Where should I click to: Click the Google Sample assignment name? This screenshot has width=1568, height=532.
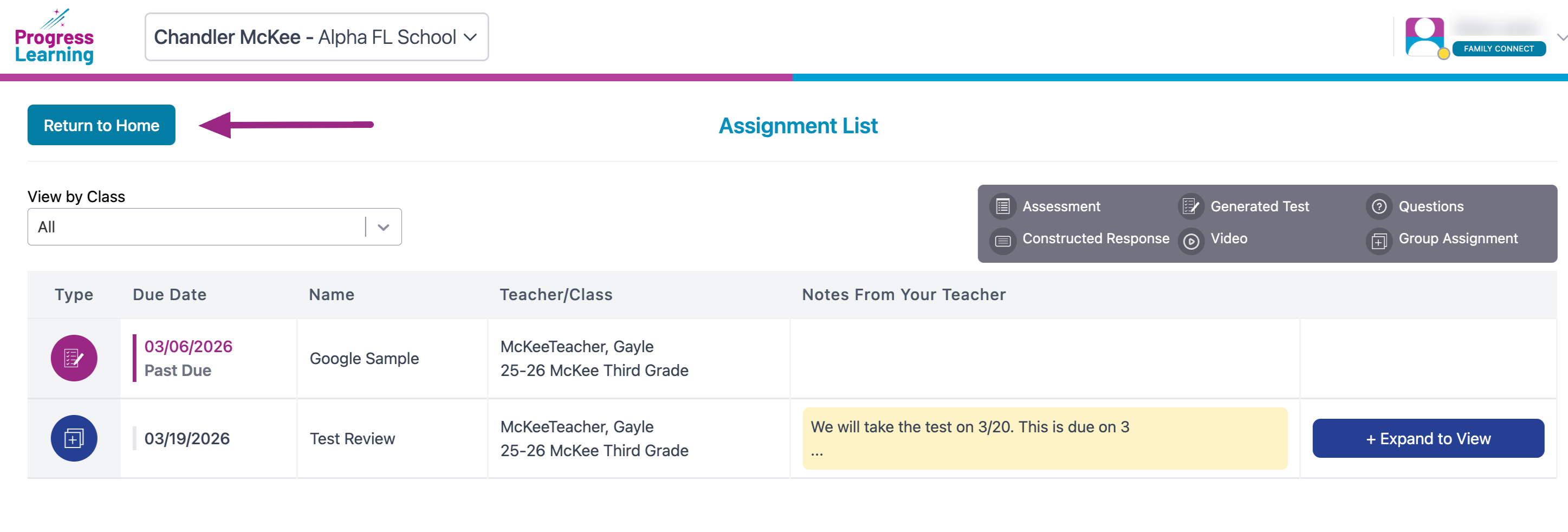pos(364,359)
